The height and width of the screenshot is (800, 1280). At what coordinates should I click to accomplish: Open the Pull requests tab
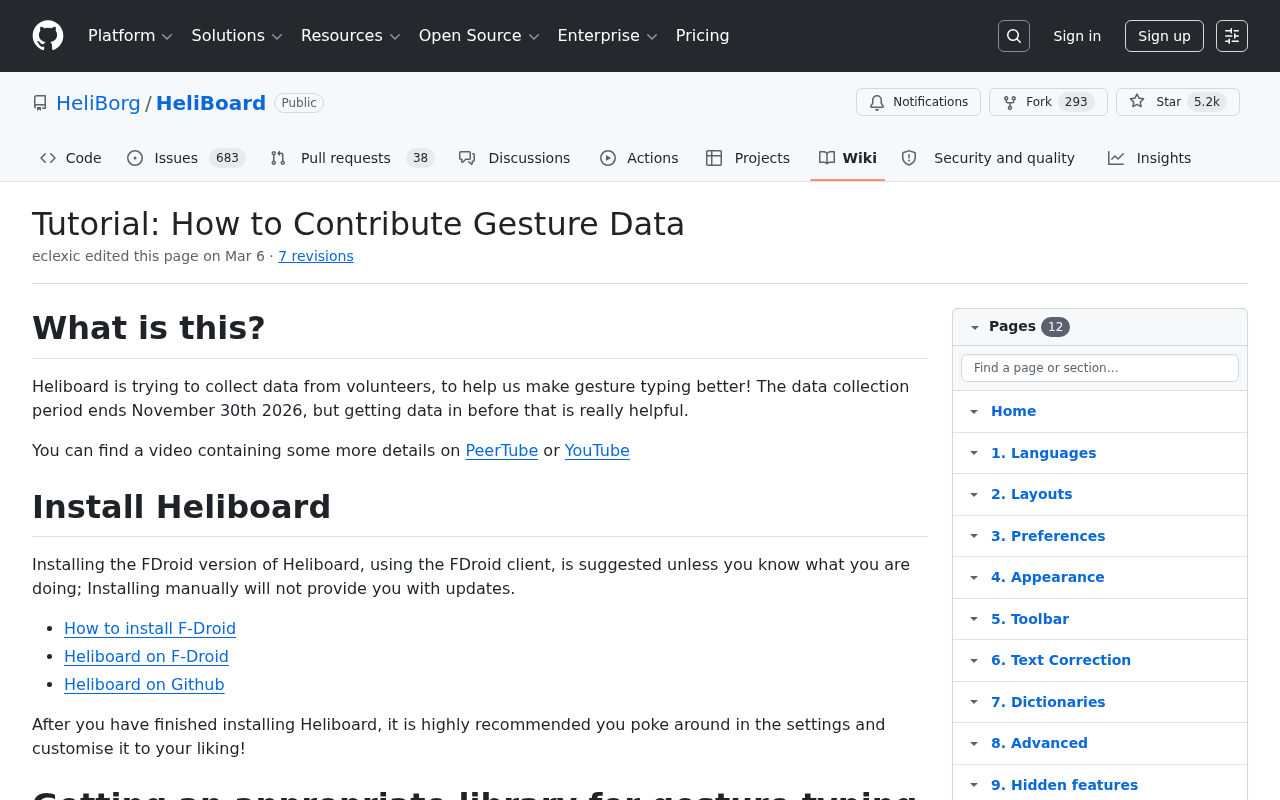352,158
